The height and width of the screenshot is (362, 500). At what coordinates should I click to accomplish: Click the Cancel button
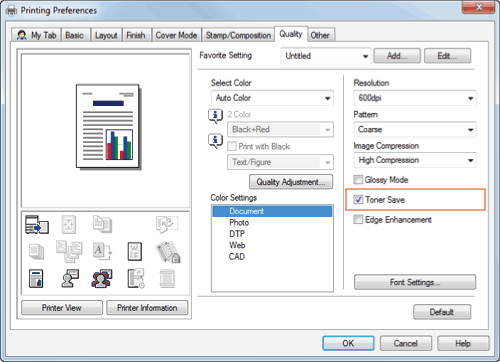tap(406, 343)
